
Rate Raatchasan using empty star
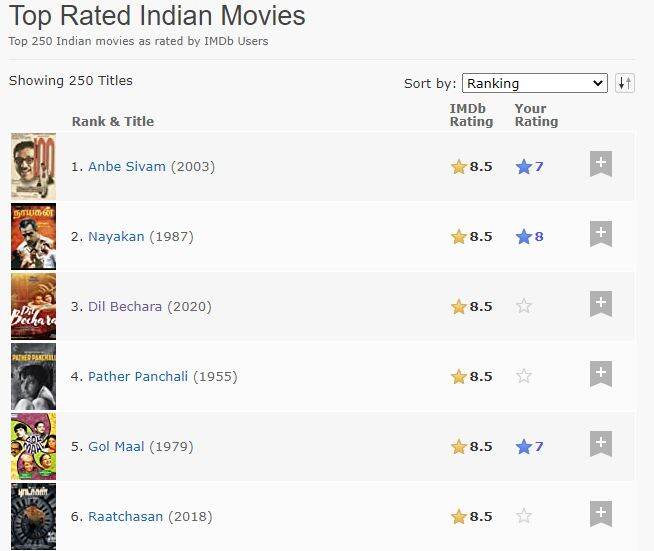[524, 516]
